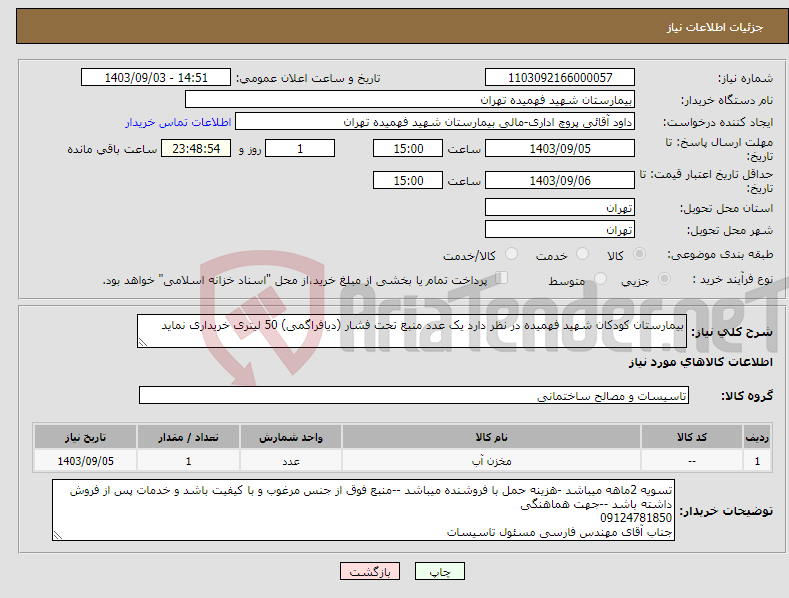
Task: Click the تعداد / مقدار column header
Action: tap(188, 437)
